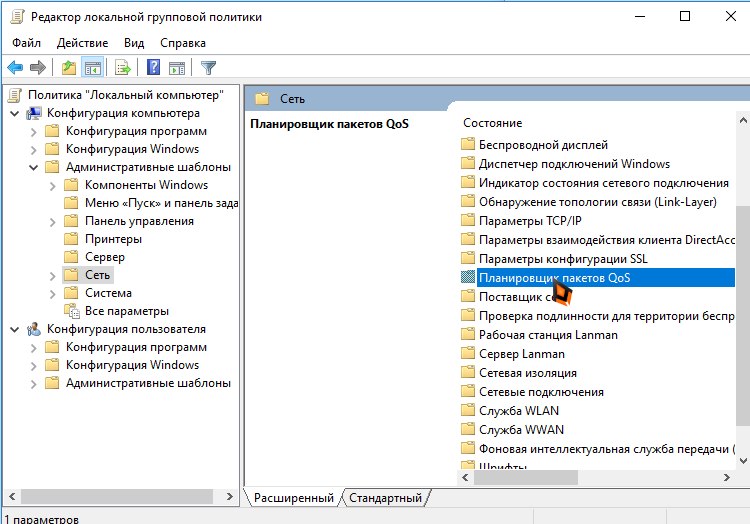The image size is (750, 524).
Task: Expand computer 'Конфигурация Windows' node
Action: tap(33, 150)
